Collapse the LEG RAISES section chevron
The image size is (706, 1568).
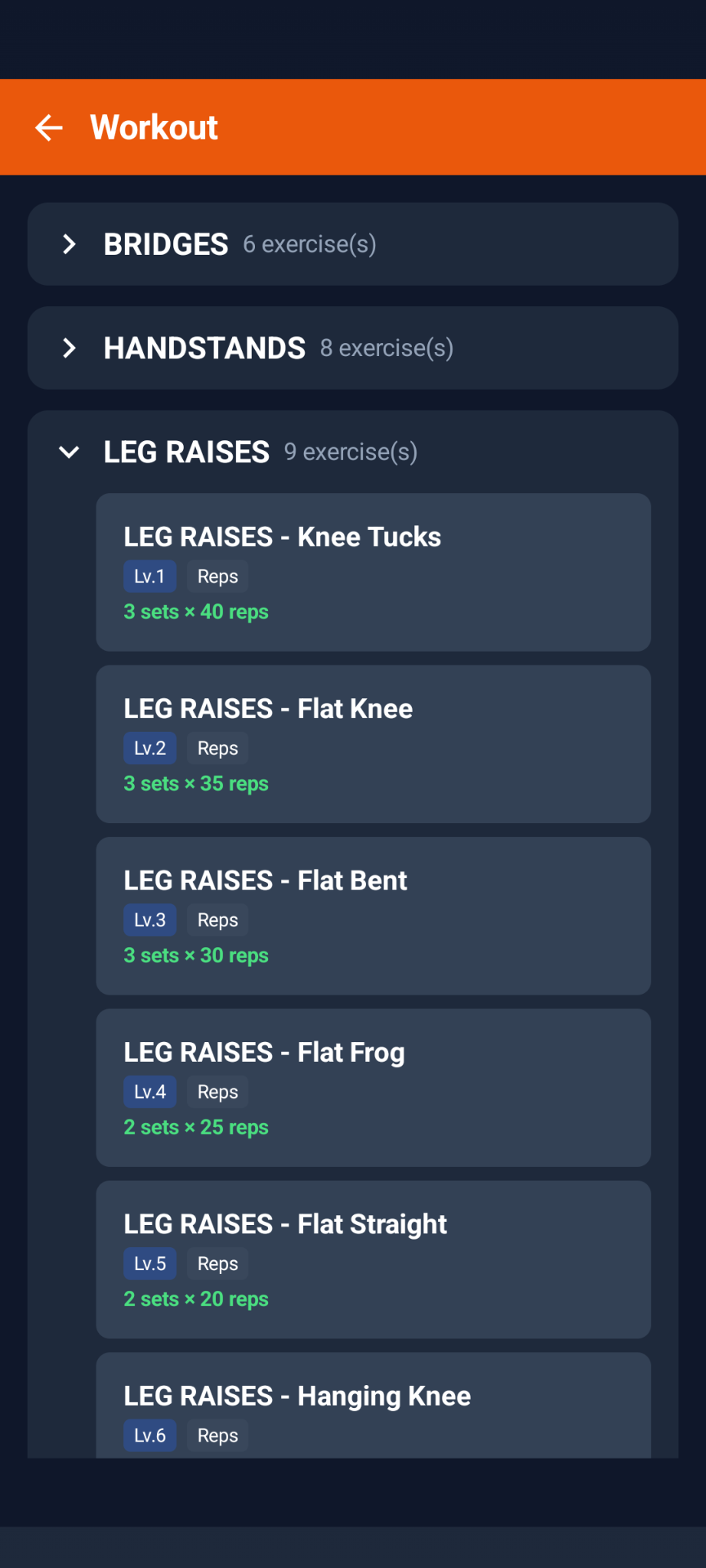pyautogui.click(x=69, y=452)
